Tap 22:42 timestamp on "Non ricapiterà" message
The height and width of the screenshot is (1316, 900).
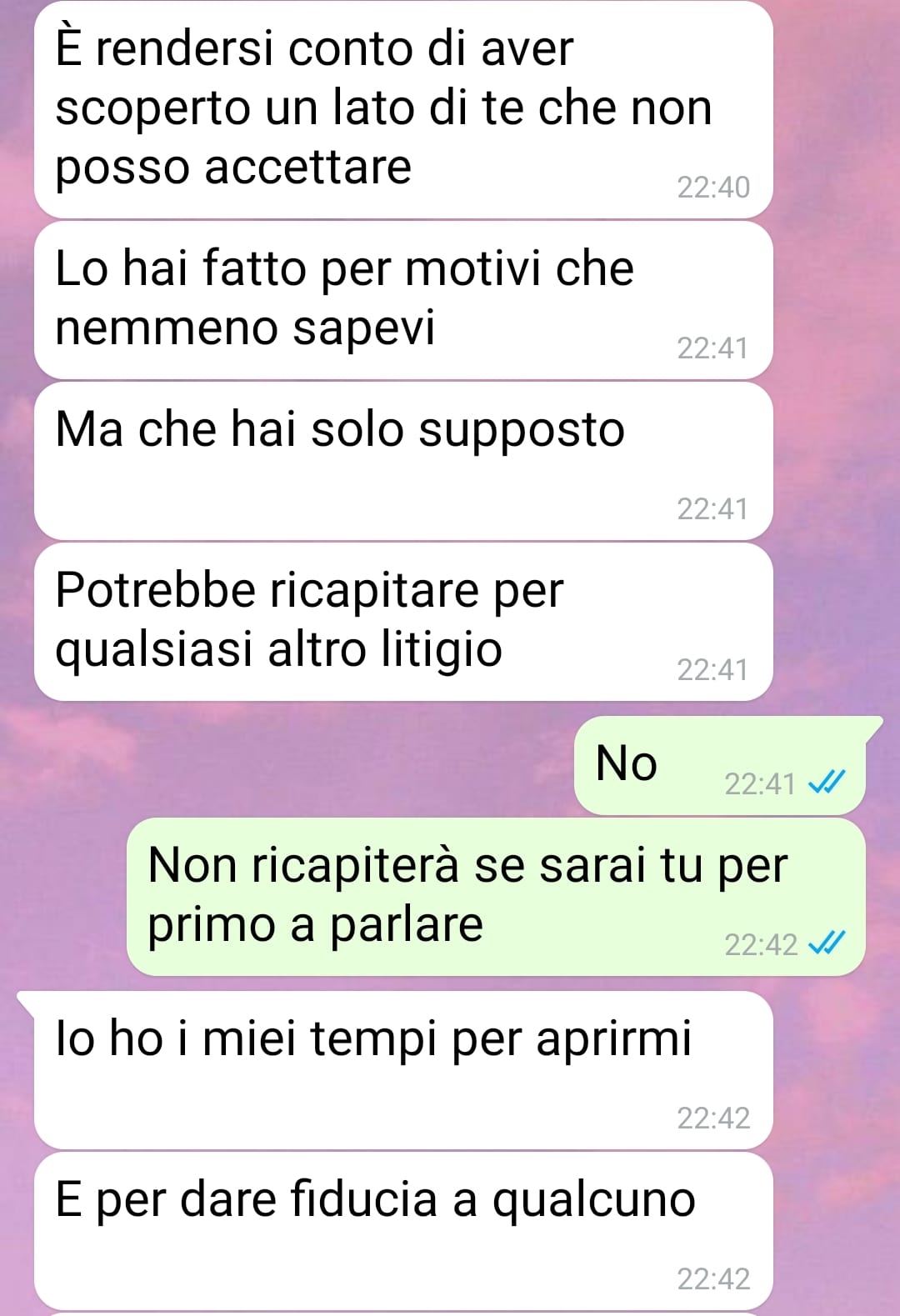(760, 945)
